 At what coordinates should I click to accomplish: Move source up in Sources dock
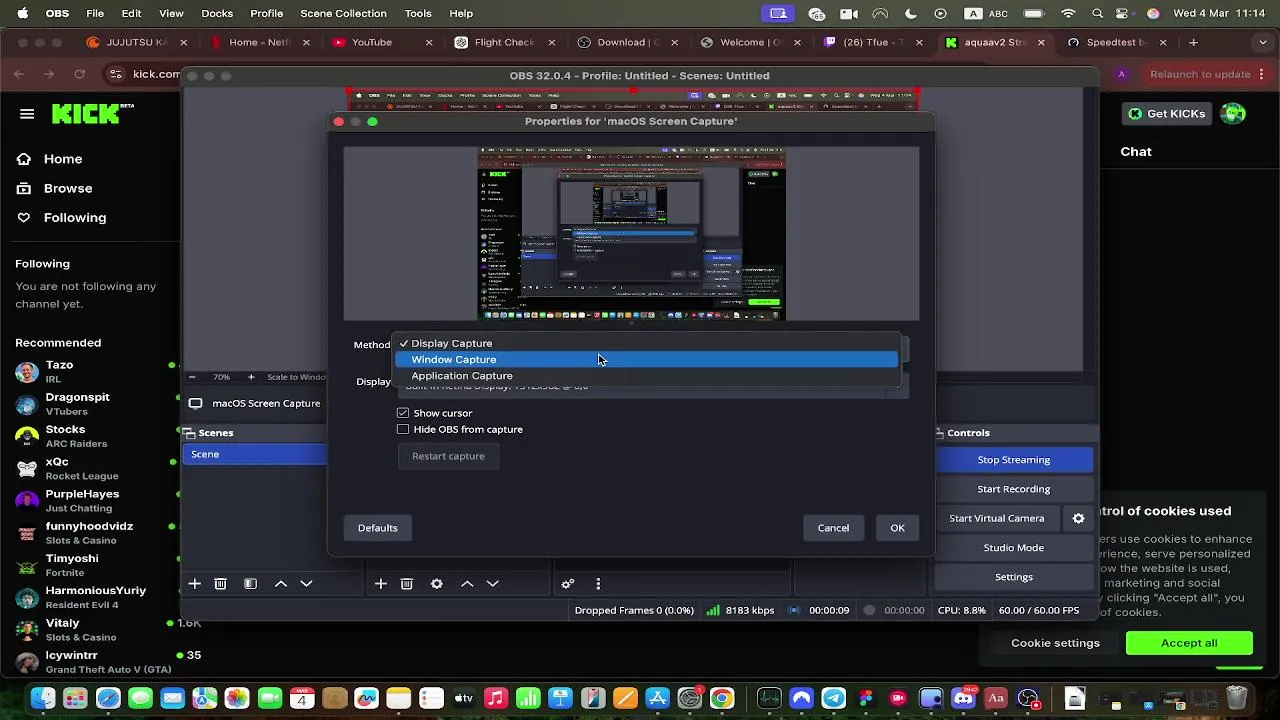click(467, 584)
